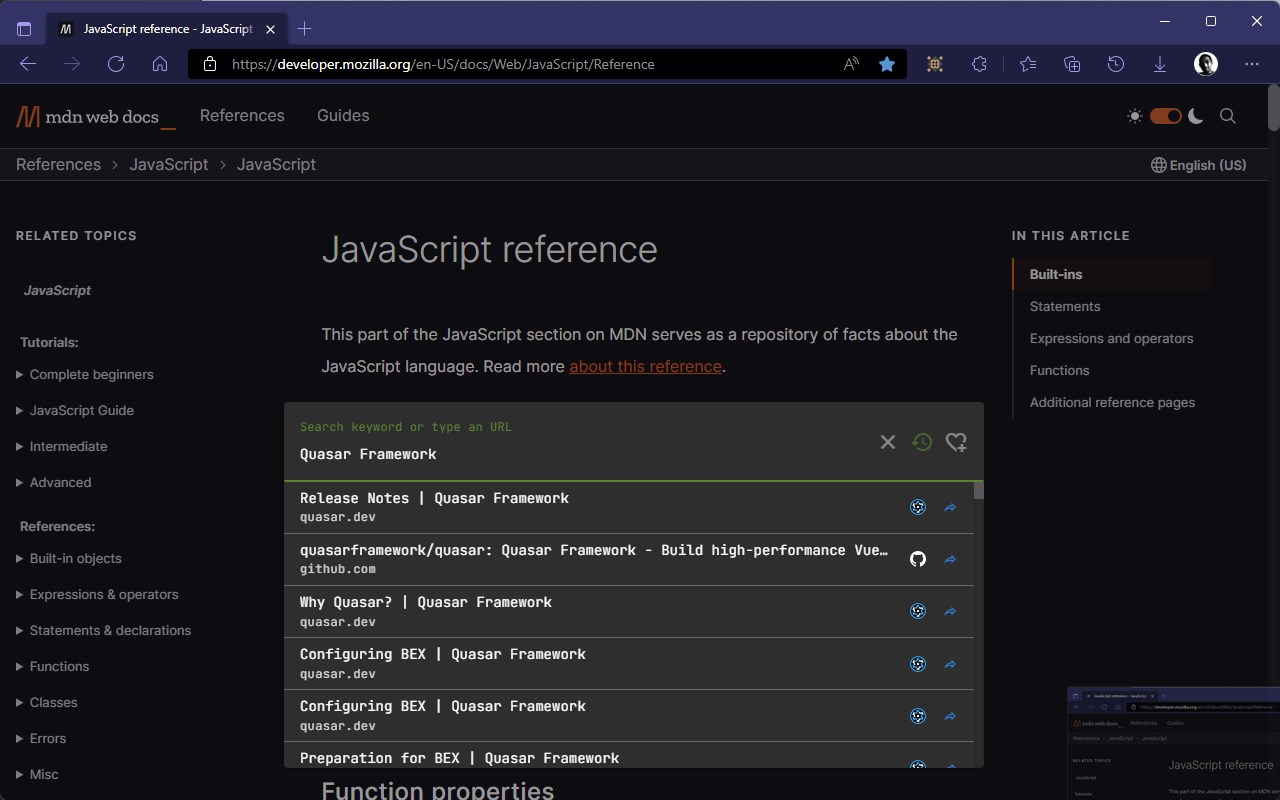The image size is (1280, 800).
Task: Expand the Expressions & operators sidebar section
Action: tap(103, 594)
